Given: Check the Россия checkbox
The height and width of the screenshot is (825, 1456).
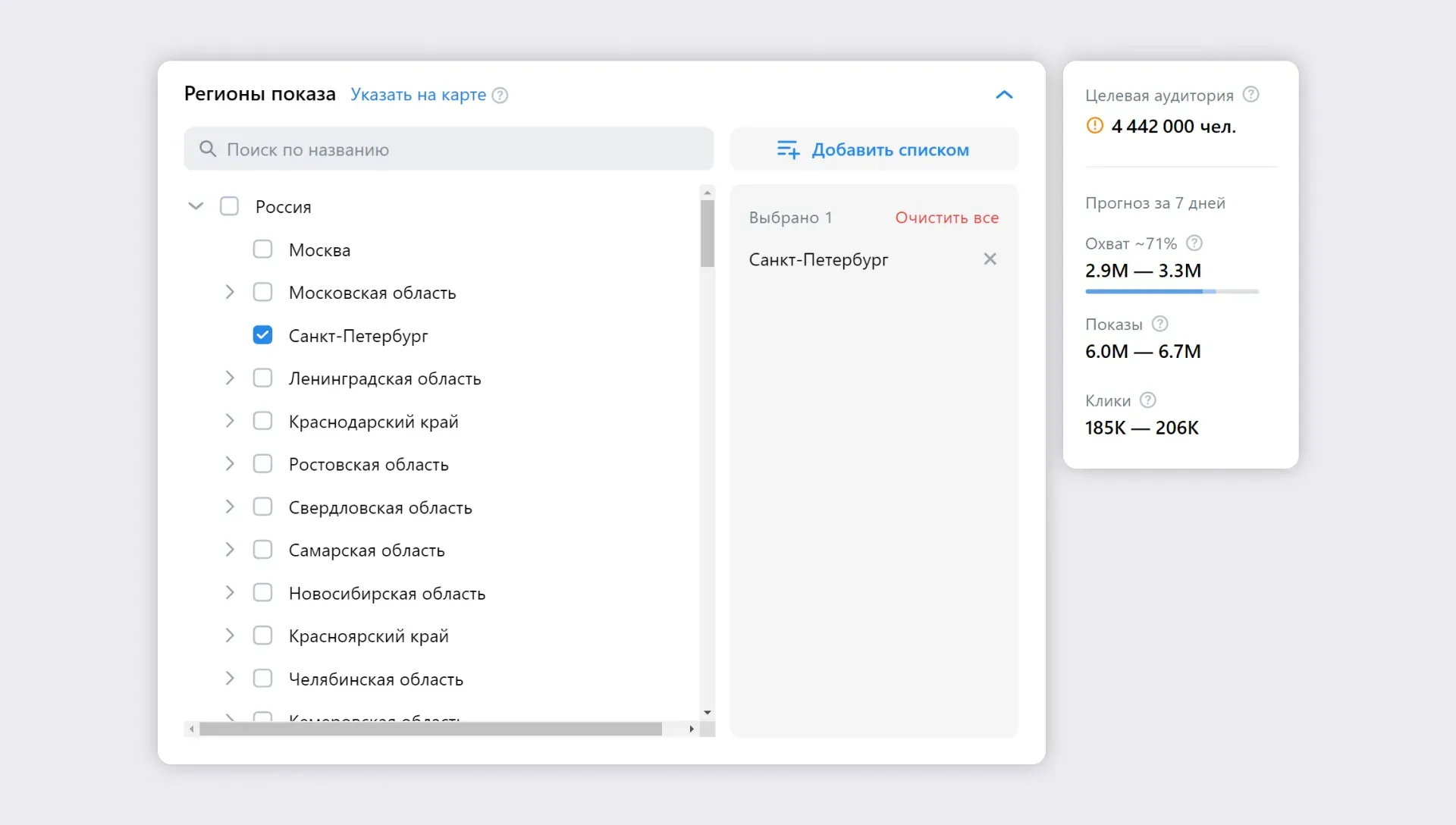Looking at the screenshot, I should [x=229, y=206].
